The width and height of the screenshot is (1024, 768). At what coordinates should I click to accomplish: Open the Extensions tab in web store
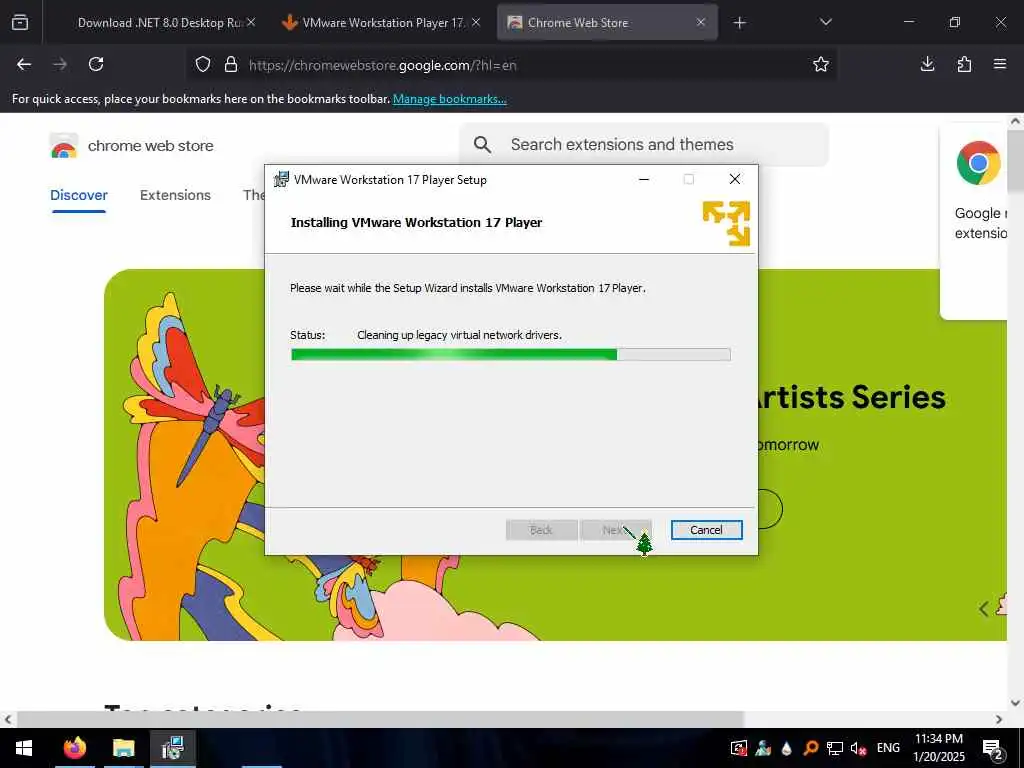click(175, 195)
